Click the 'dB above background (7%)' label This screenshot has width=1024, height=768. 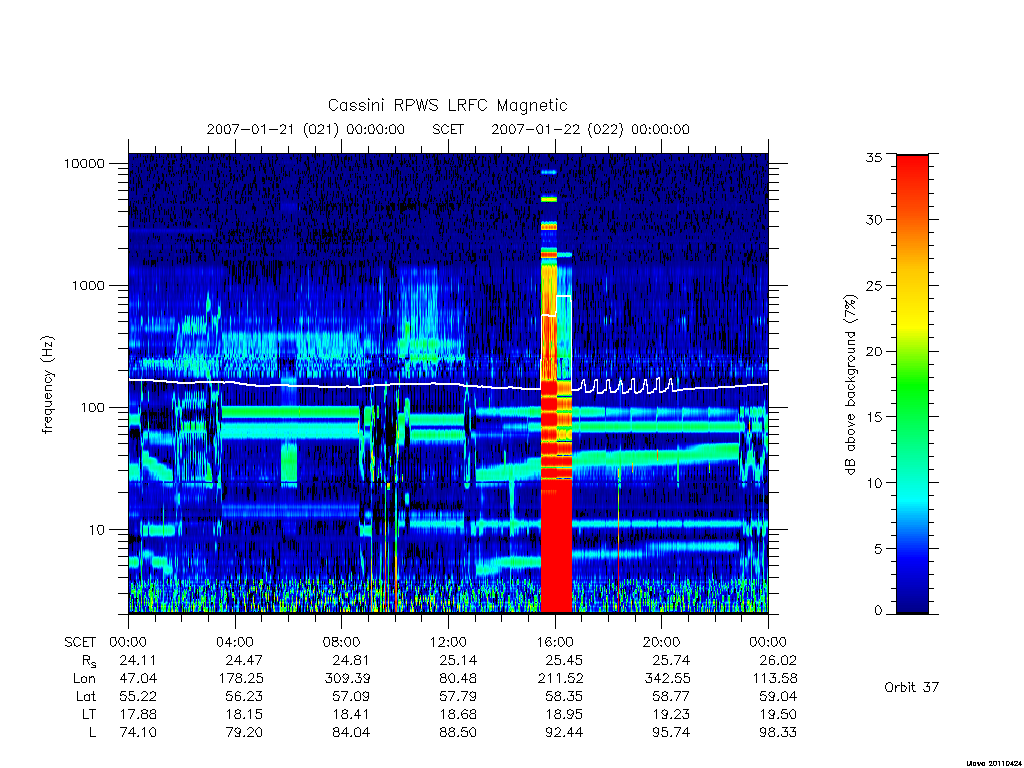point(850,385)
